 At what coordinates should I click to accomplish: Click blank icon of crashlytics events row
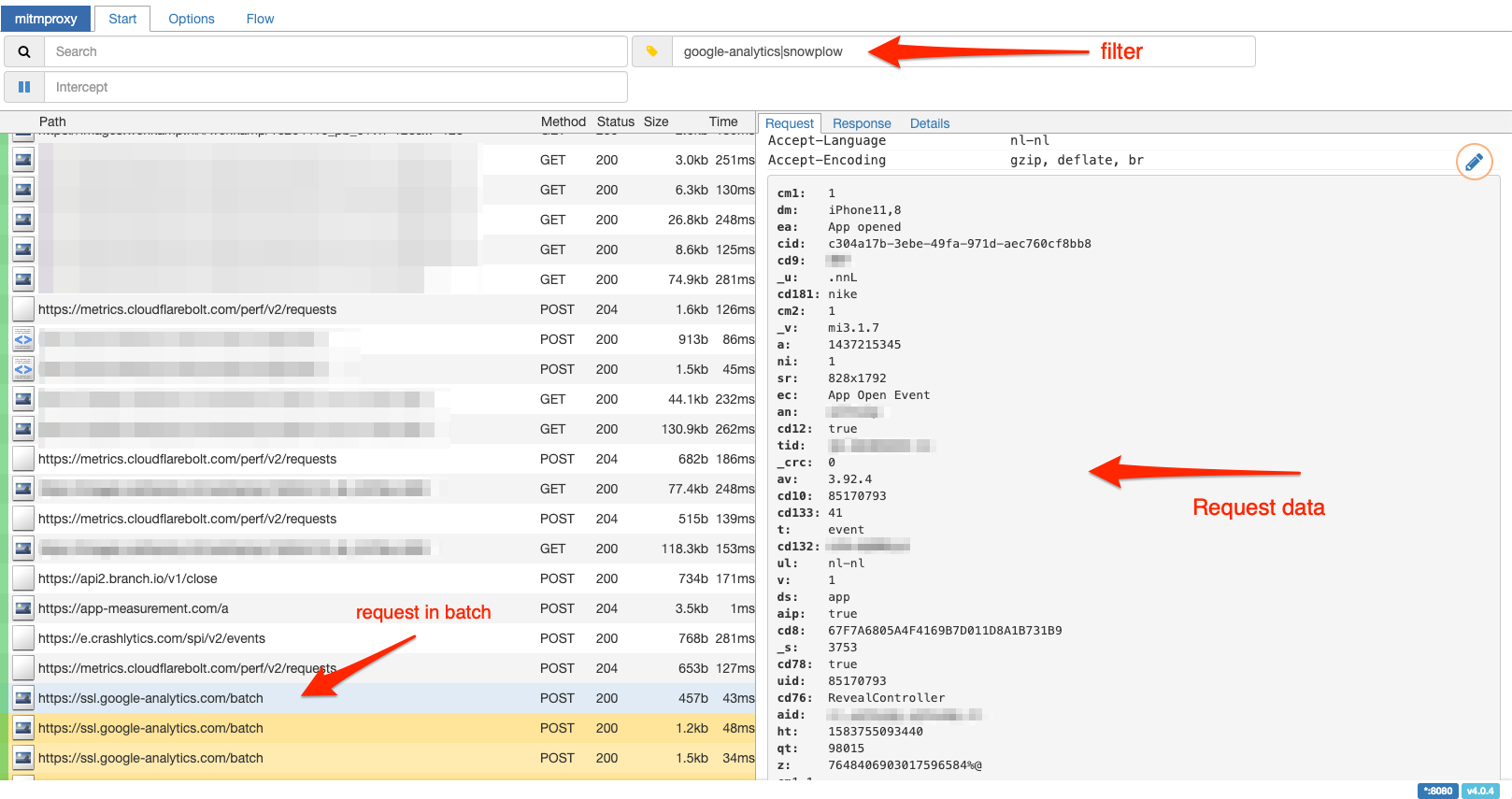(x=23, y=638)
